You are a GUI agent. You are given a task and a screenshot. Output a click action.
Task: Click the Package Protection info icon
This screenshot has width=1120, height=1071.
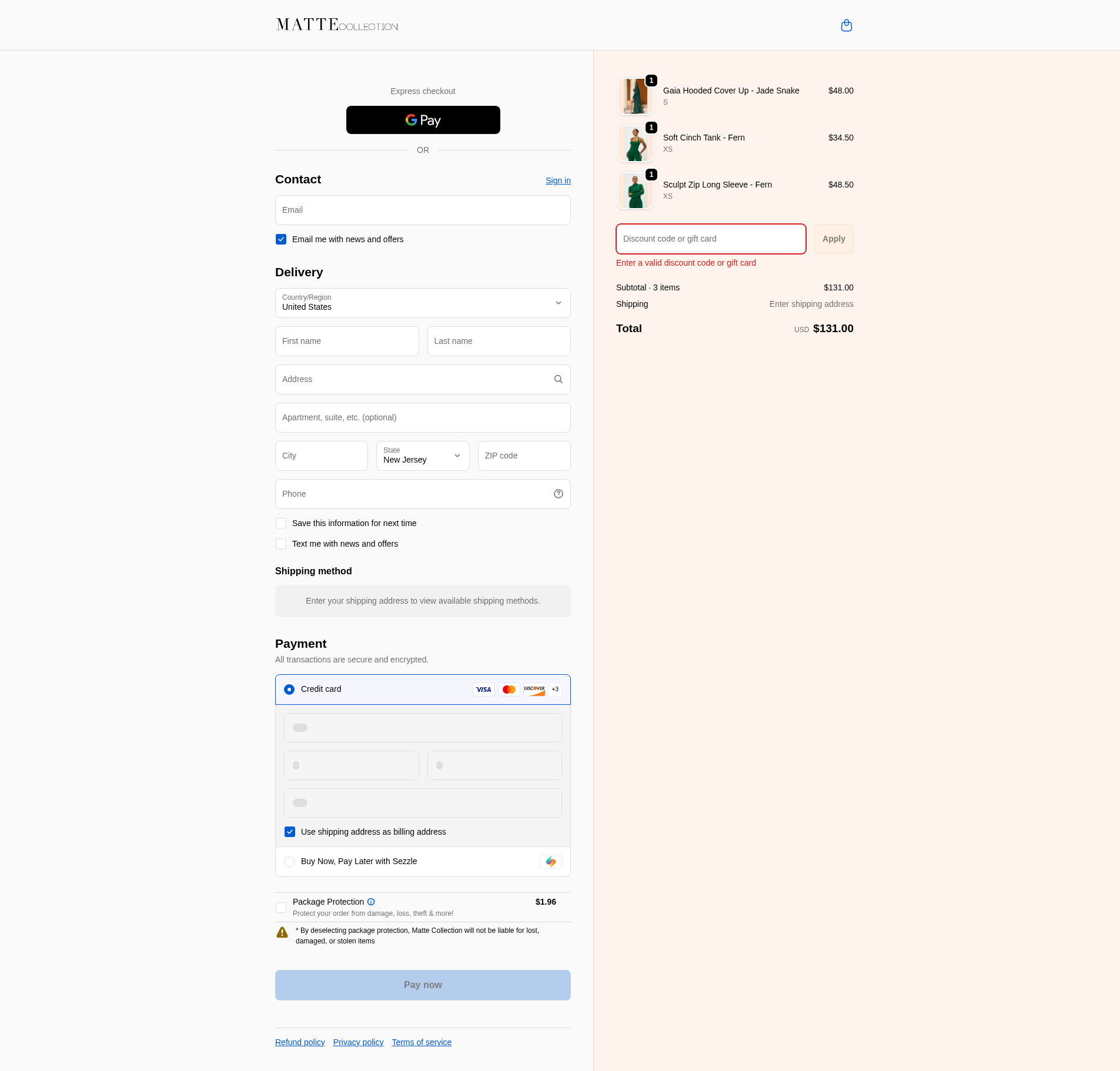371,902
